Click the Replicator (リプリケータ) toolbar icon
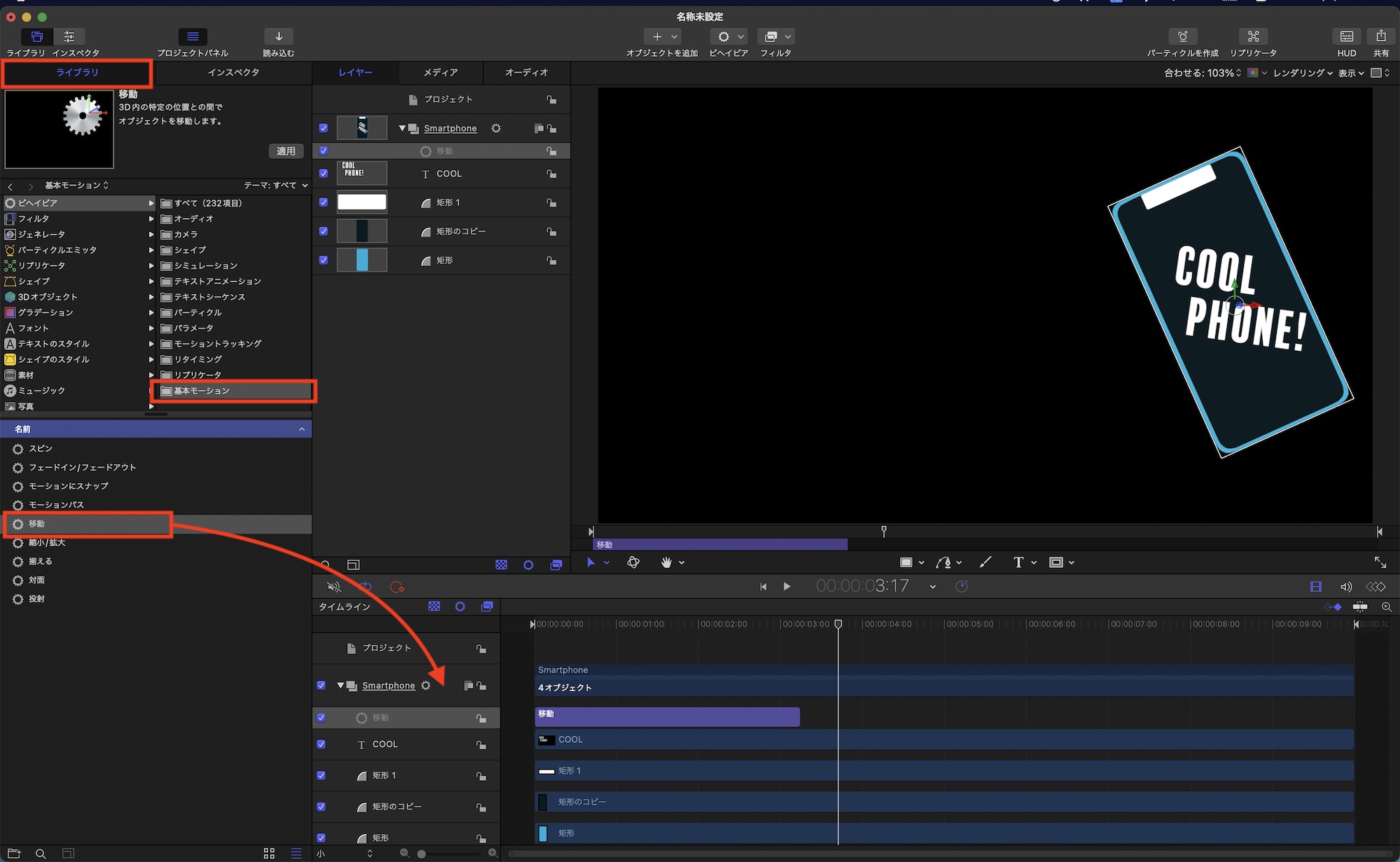1400x862 pixels. coord(1253,36)
